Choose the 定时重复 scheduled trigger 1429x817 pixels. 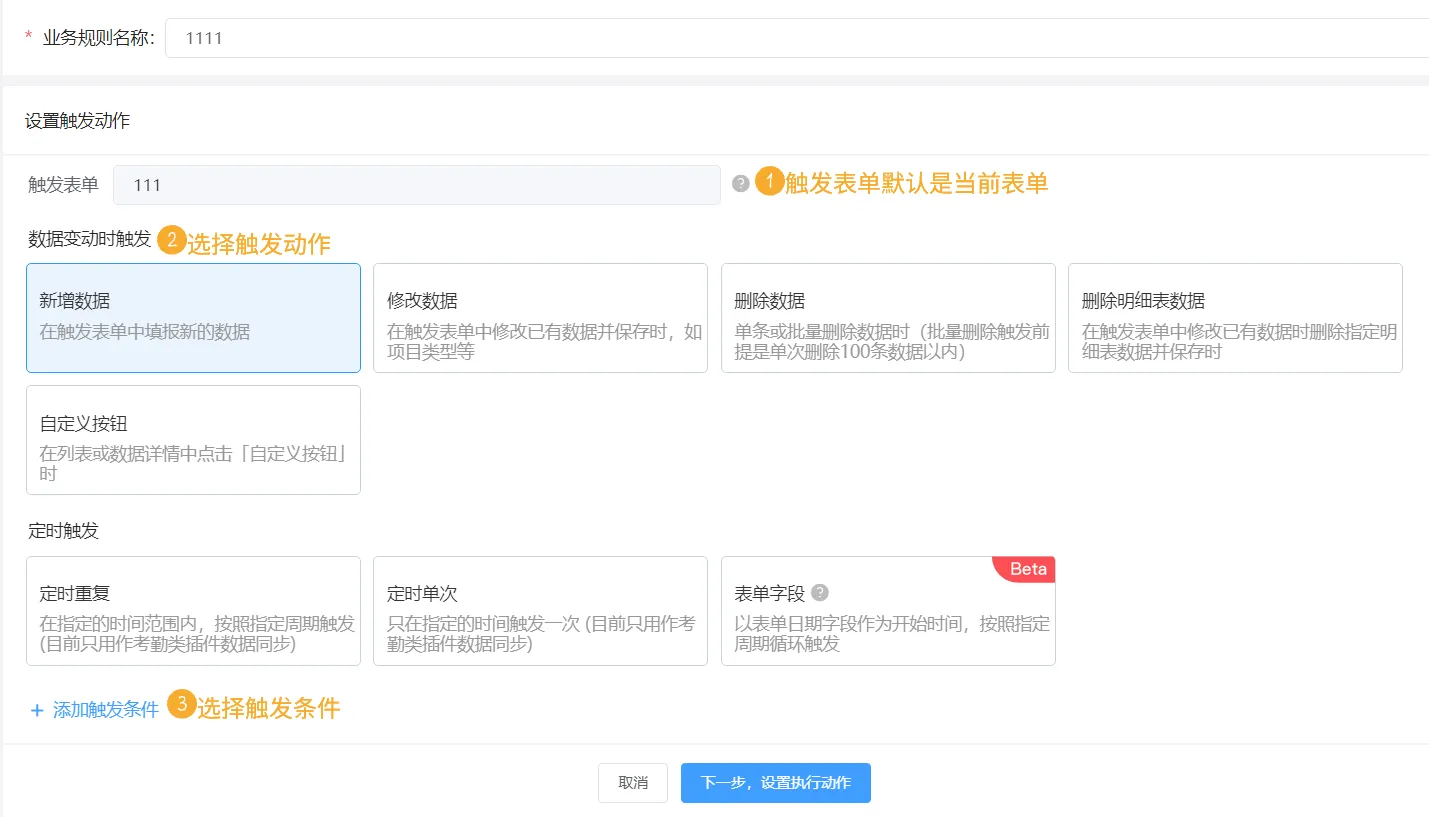click(193, 611)
